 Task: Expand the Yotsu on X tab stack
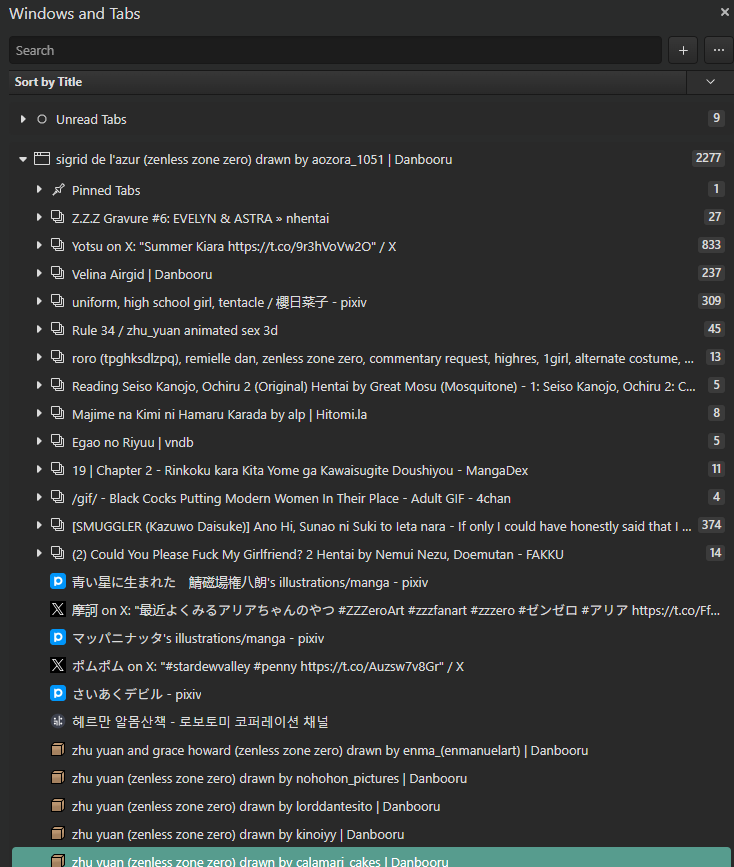click(x=39, y=245)
